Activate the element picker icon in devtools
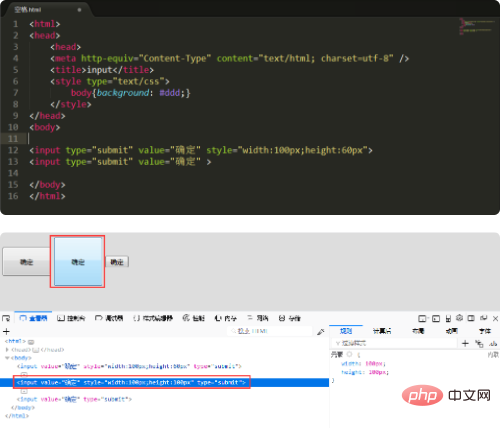The height and width of the screenshot is (428, 501). [6, 318]
